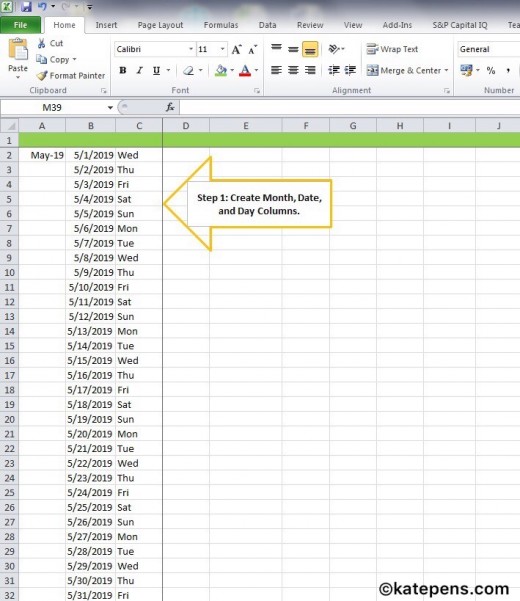Set middle vertical alignment

[293, 49]
